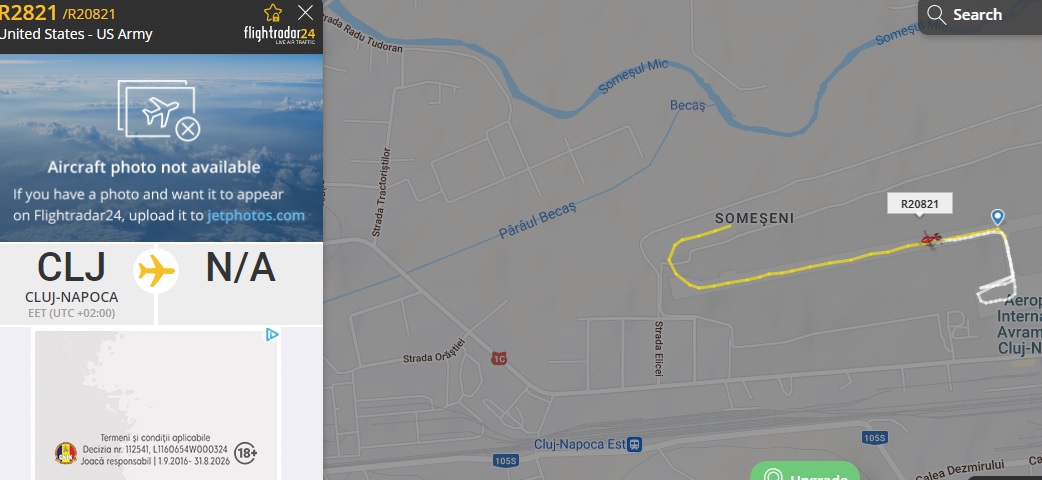Screen dimensions: 1042x480
Task: Click the green Upgrade button
Action: tap(805, 471)
